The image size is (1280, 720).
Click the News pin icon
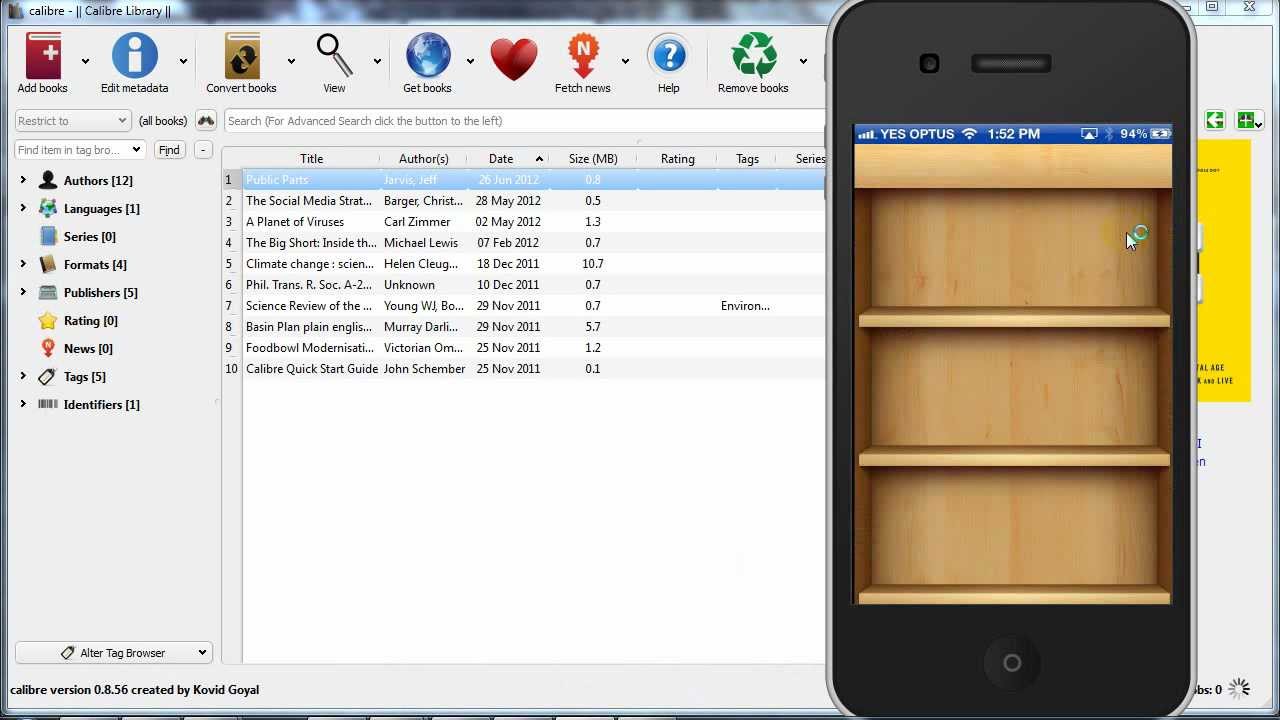48,348
